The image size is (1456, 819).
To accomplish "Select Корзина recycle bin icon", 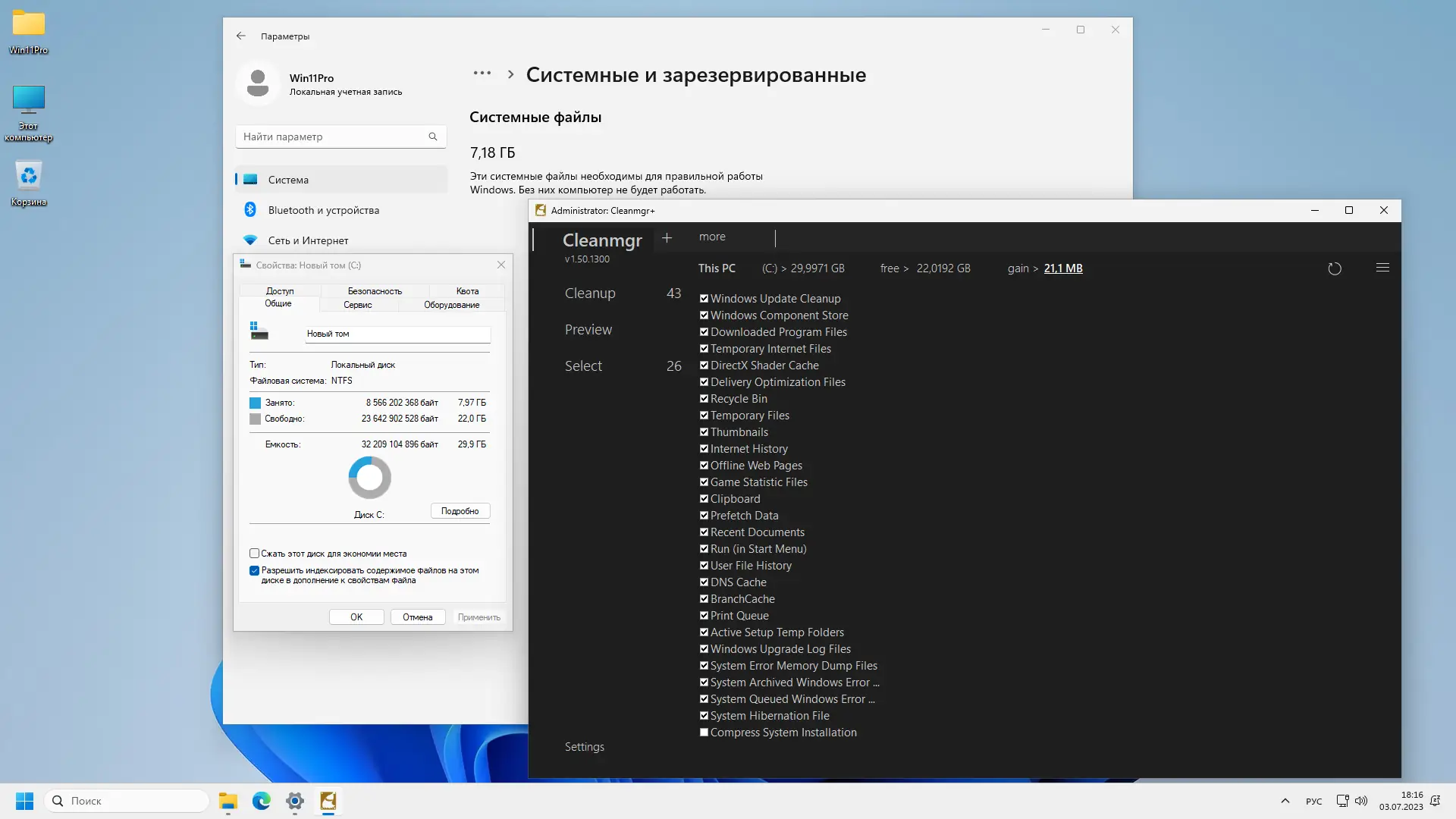I will tap(29, 184).
